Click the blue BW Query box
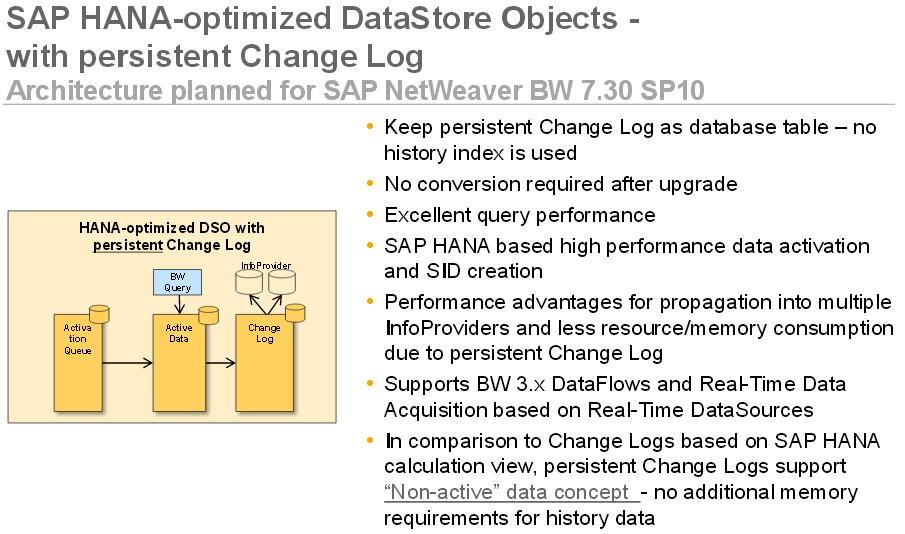 (x=175, y=281)
